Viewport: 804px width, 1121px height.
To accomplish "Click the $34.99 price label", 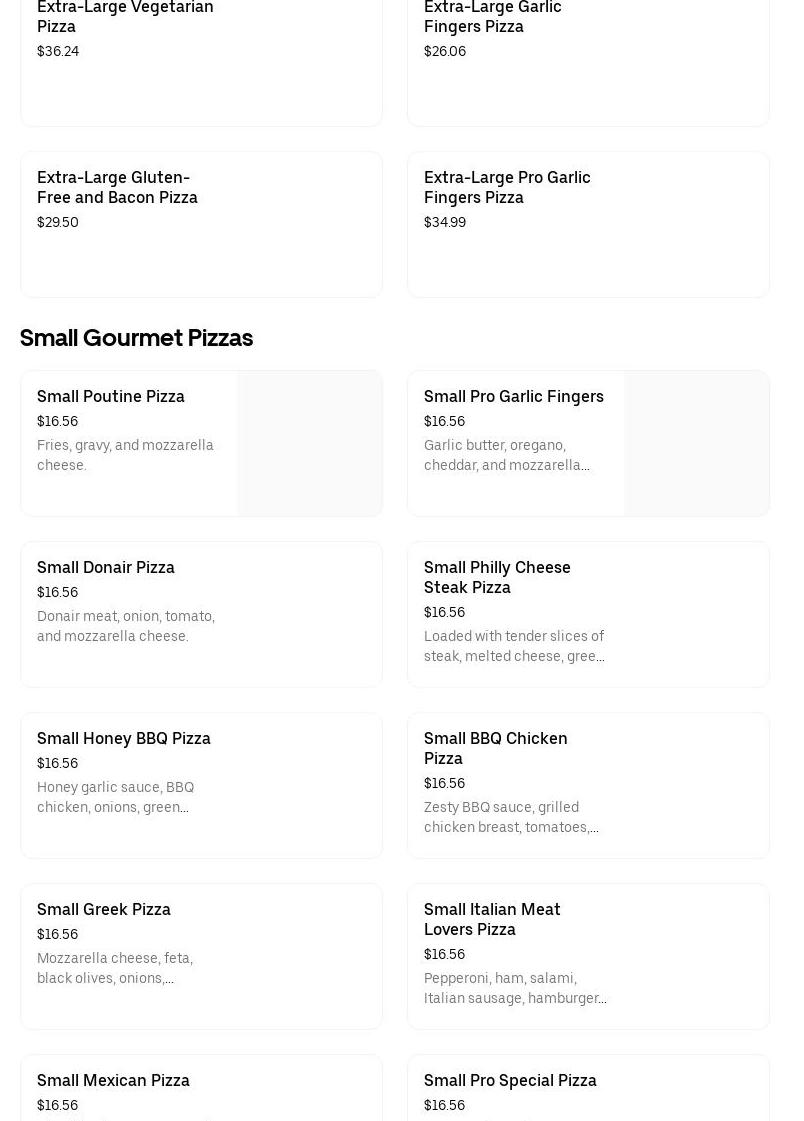I will (x=445, y=222).
